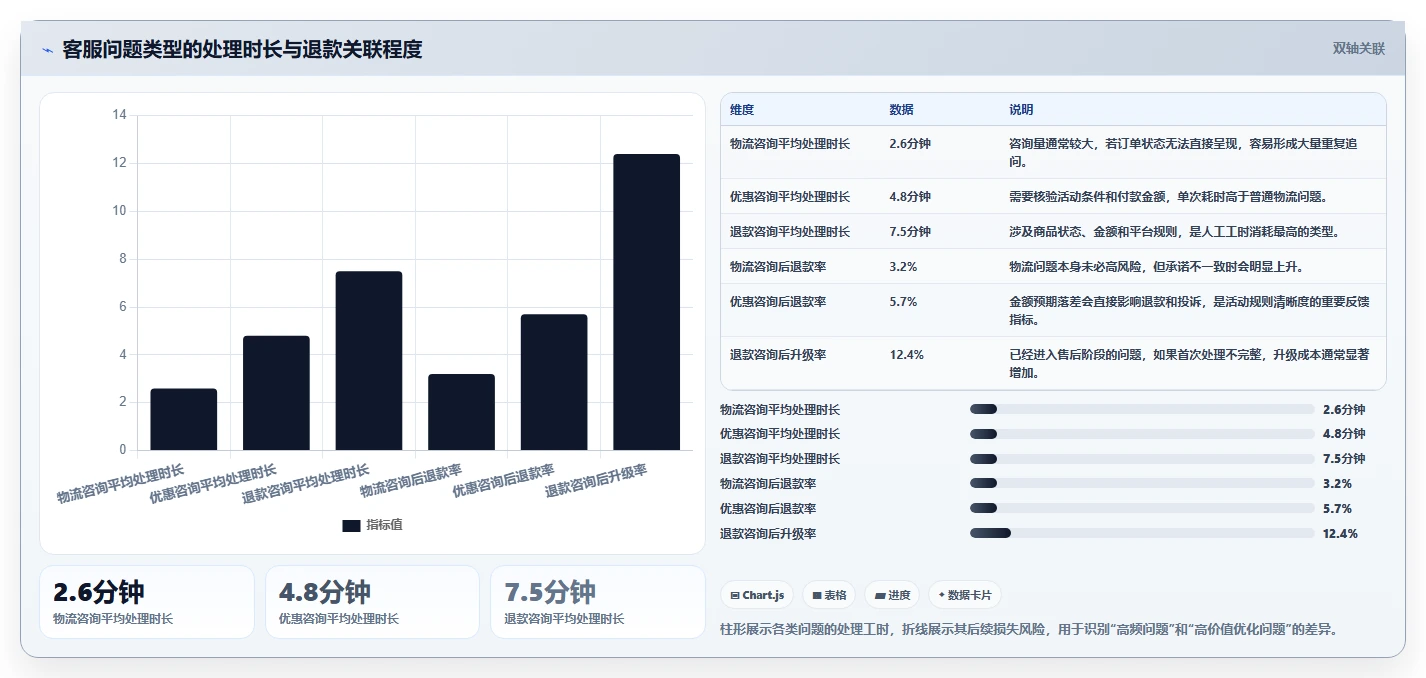Screen dimensions: 1426x678
Task: Open the 4.8分钟 优惠咨询 summary card
Action: pyautogui.click(x=372, y=602)
